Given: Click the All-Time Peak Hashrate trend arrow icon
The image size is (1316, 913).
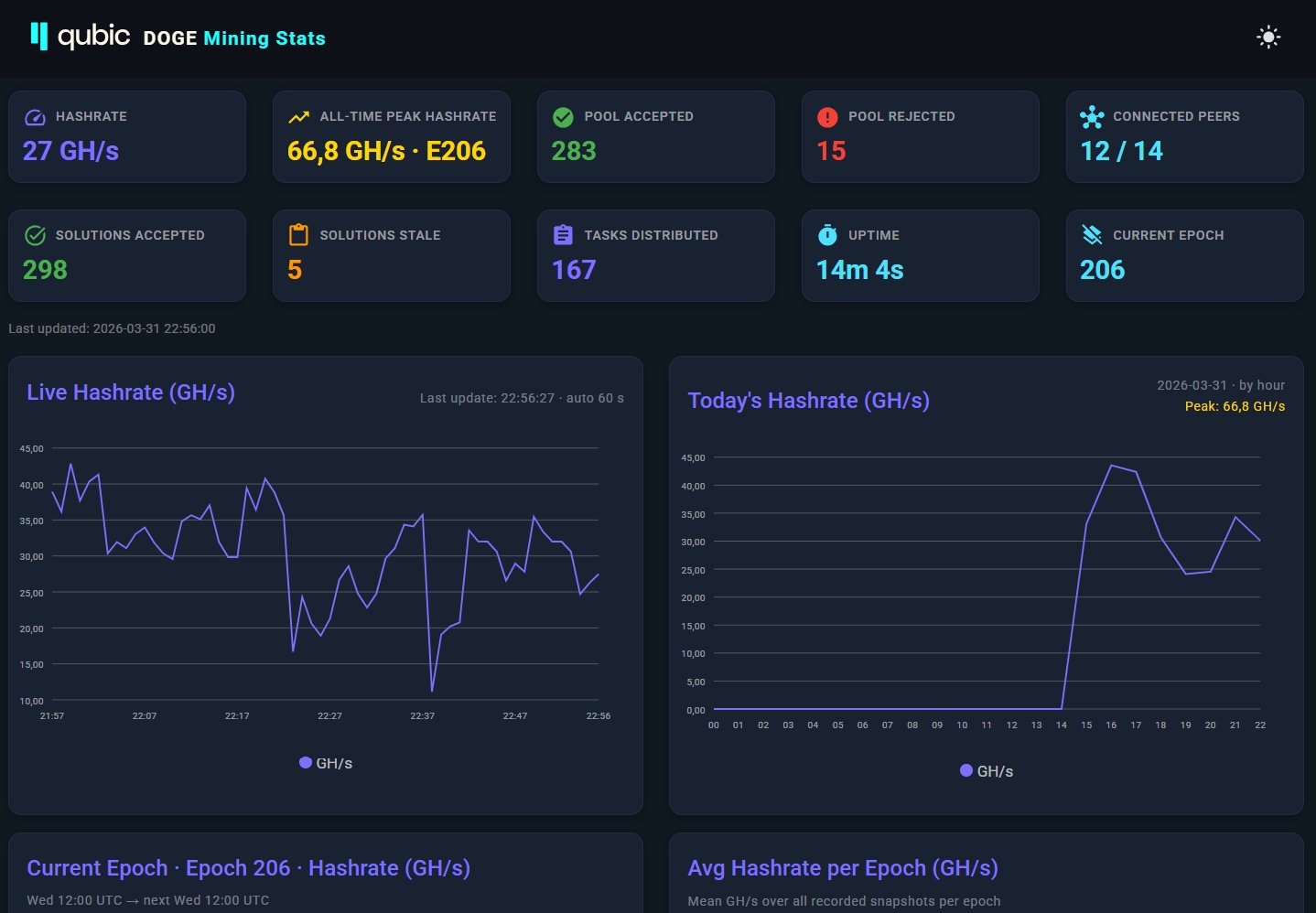Looking at the screenshot, I should [x=298, y=117].
